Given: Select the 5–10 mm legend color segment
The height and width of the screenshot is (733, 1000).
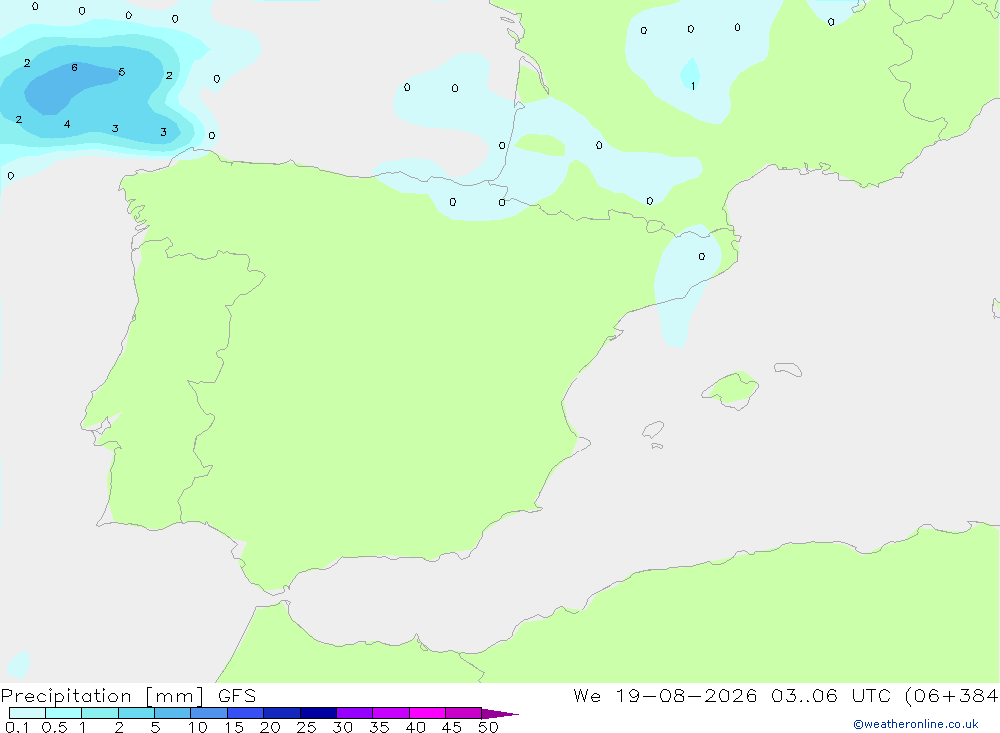Looking at the screenshot, I should [172, 713].
